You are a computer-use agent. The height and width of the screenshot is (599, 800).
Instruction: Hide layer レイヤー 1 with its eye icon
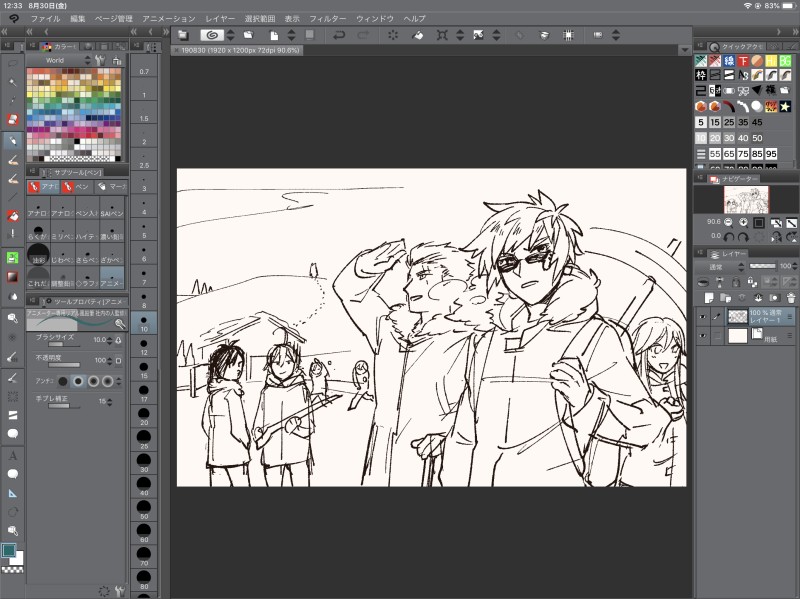[703, 316]
